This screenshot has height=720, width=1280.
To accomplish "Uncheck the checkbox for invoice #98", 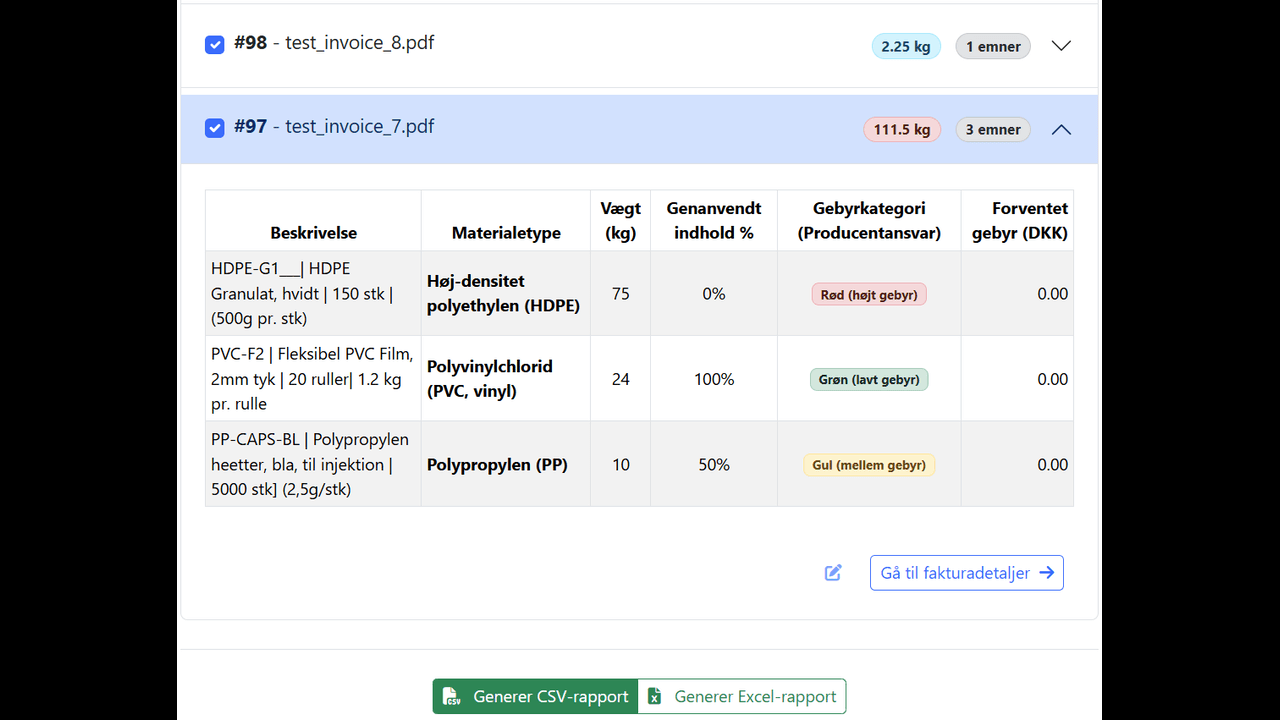I will 214,45.
